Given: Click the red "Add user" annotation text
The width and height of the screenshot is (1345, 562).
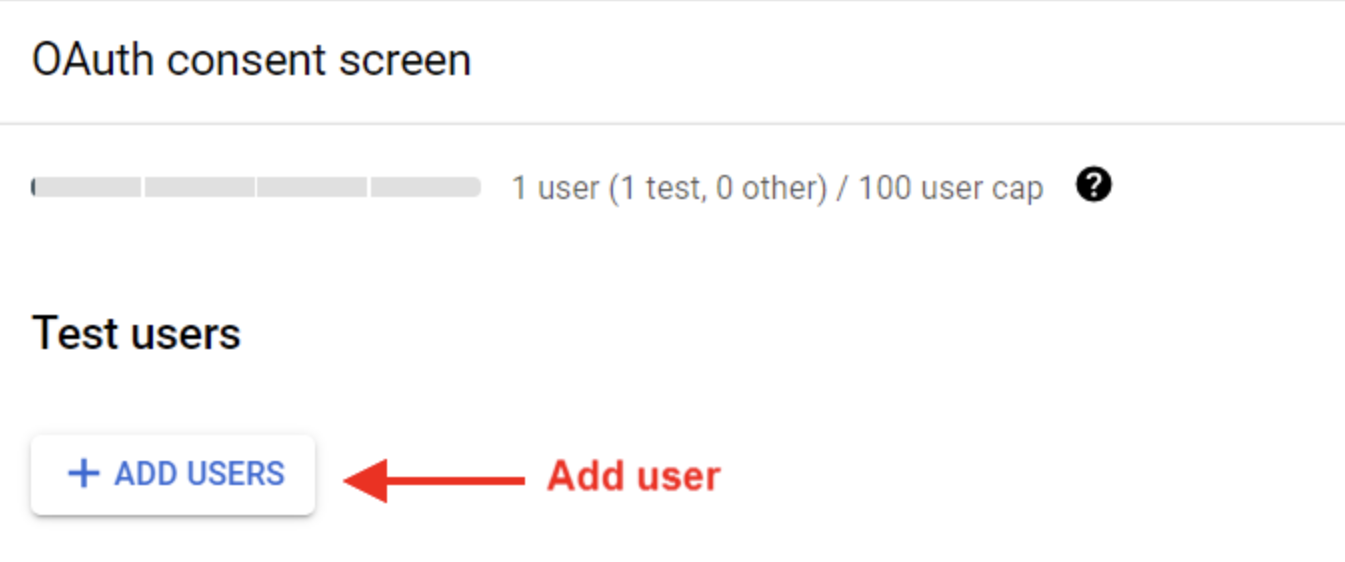Looking at the screenshot, I should pyautogui.click(x=633, y=476).
